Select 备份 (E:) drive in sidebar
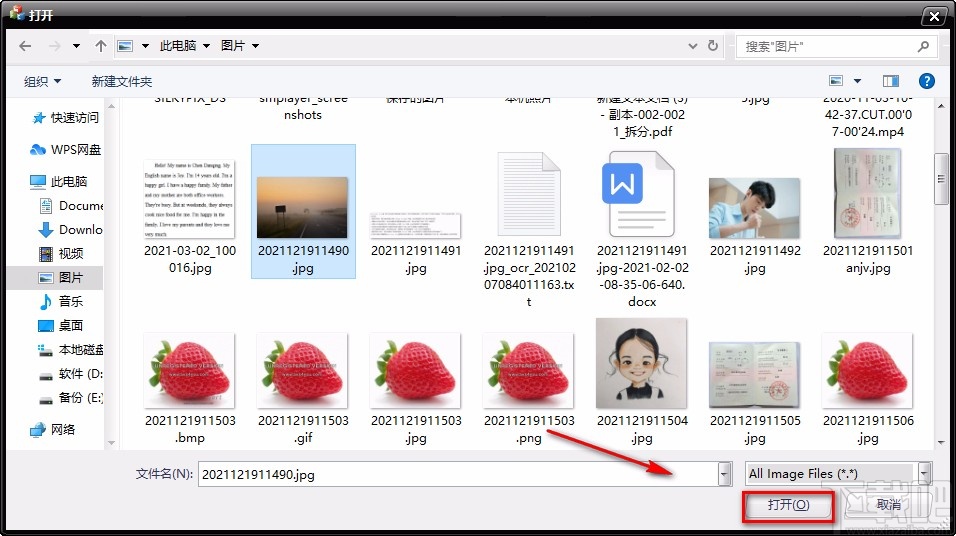This screenshot has width=956, height=536. coord(71,398)
